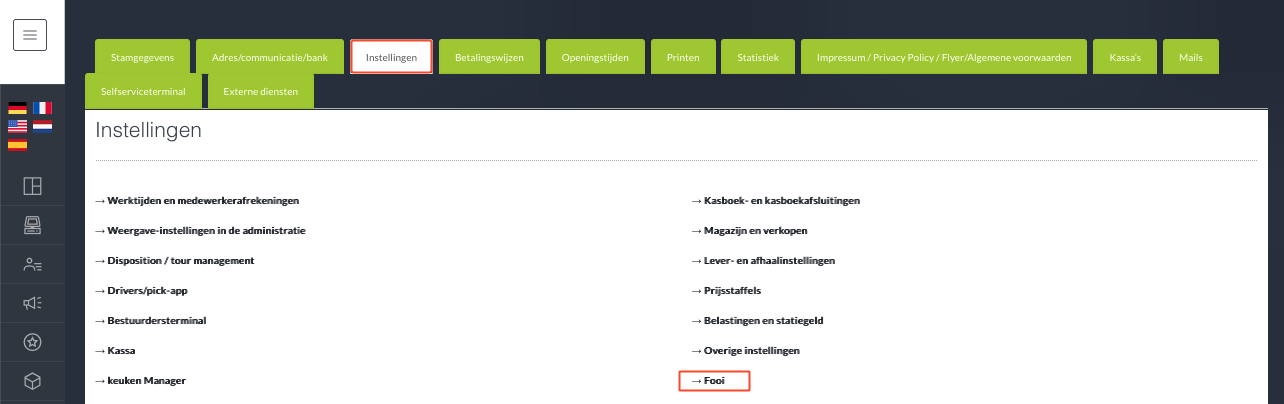This screenshot has height=404, width=1284.
Task: Open Werktijden en medewerkerafrekeningen settings
Action: click(x=197, y=200)
